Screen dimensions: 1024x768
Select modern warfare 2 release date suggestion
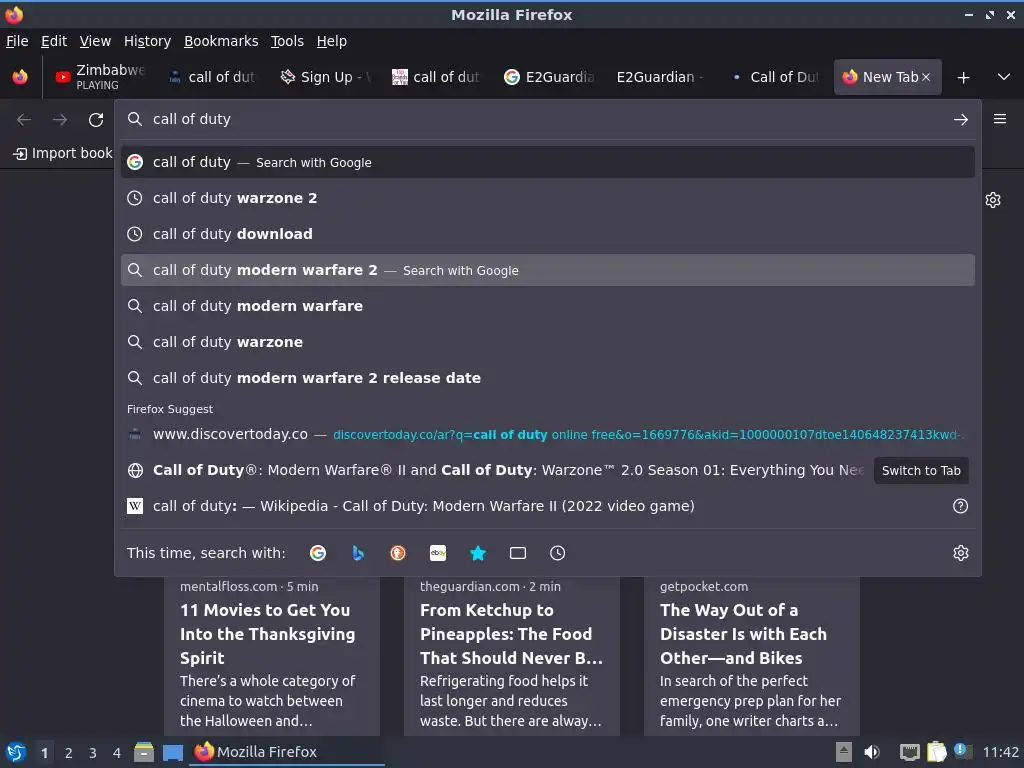(547, 378)
